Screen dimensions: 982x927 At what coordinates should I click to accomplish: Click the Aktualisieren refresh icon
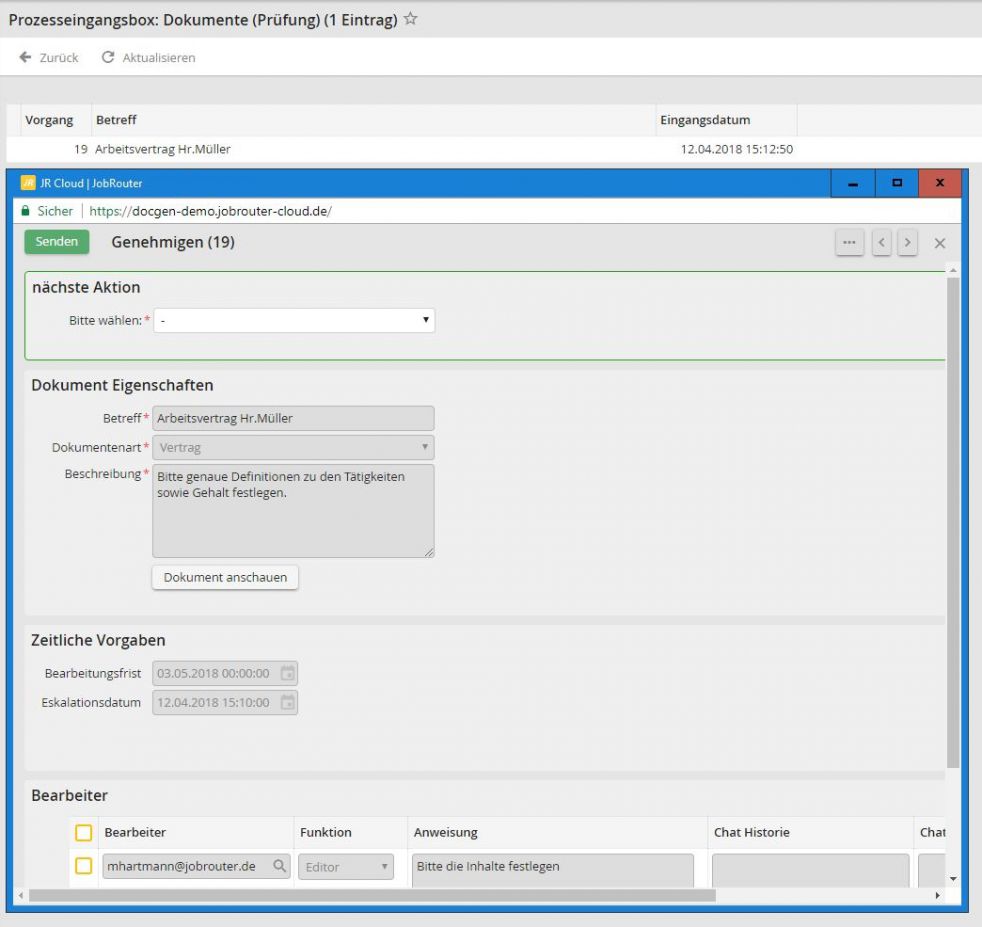tap(108, 58)
